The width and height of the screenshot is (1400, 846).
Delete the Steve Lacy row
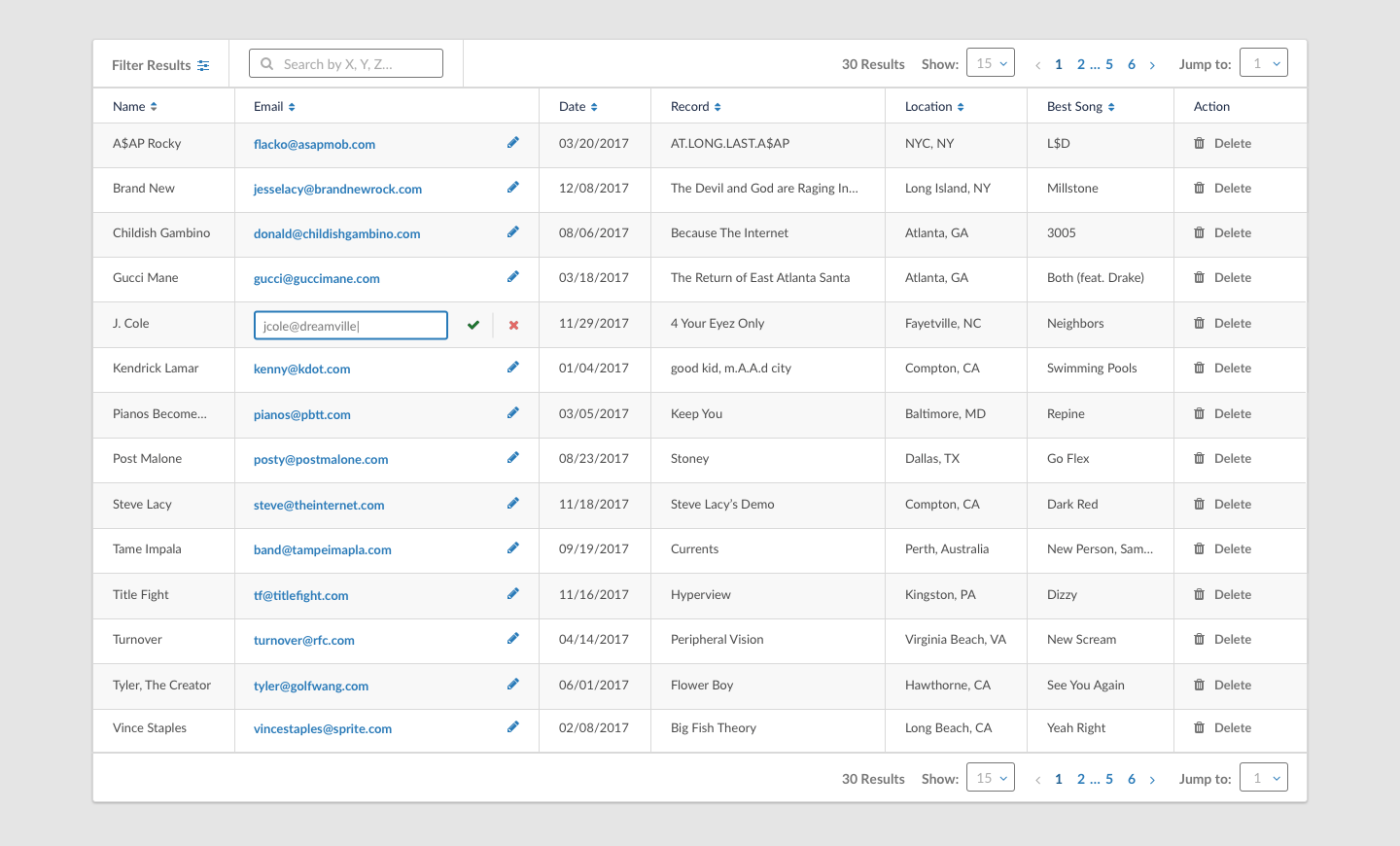click(x=1222, y=504)
